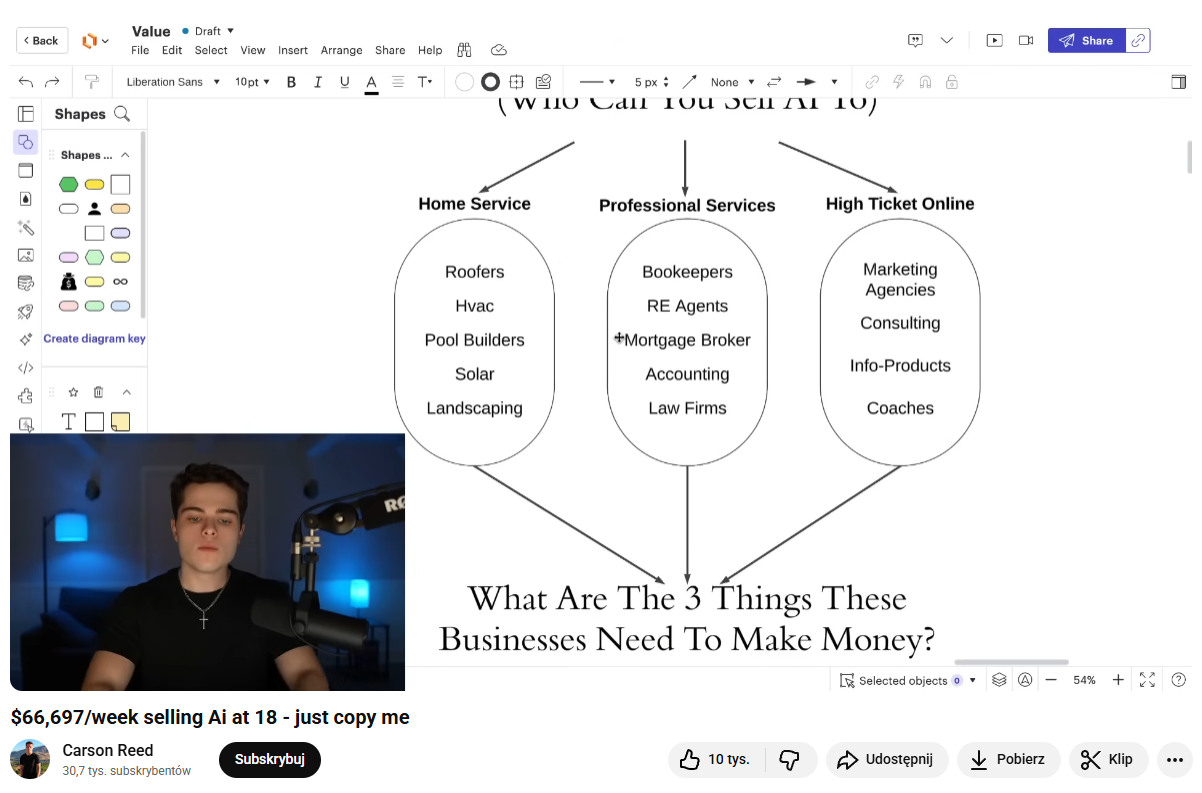Open the 10pt font size dropdown
This screenshot has width=1202, height=793.
coord(252,82)
